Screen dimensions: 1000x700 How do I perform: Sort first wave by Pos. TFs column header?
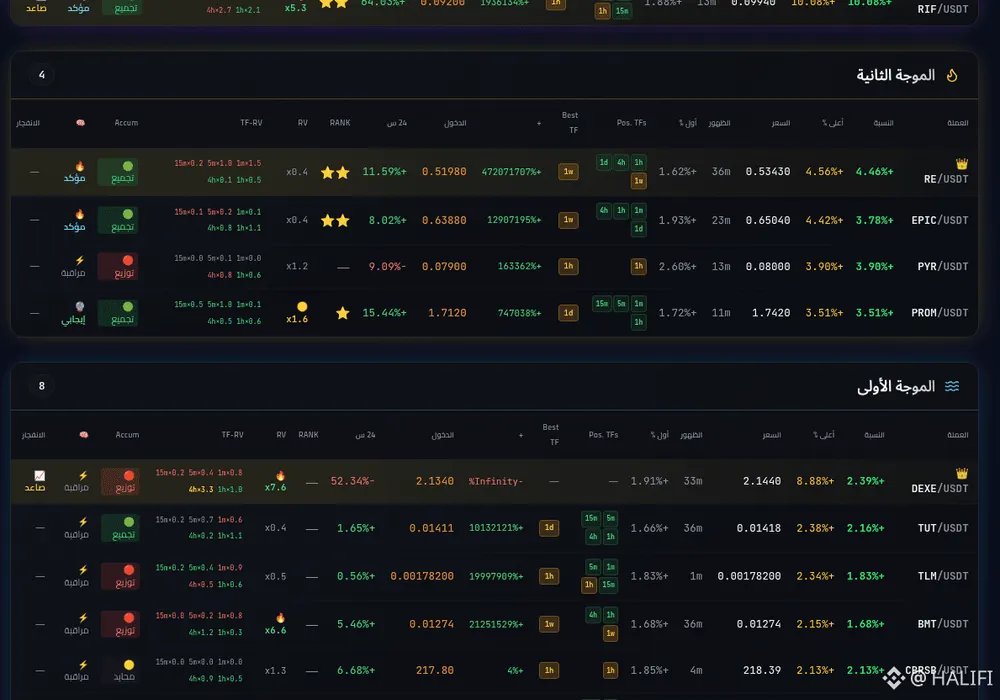(603, 435)
